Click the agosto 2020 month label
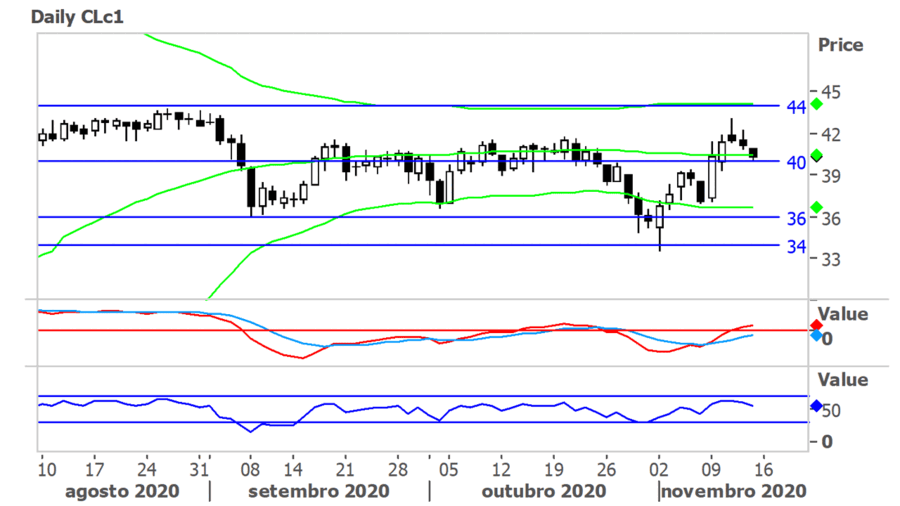 pyautogui.click(x=122, y=491)
